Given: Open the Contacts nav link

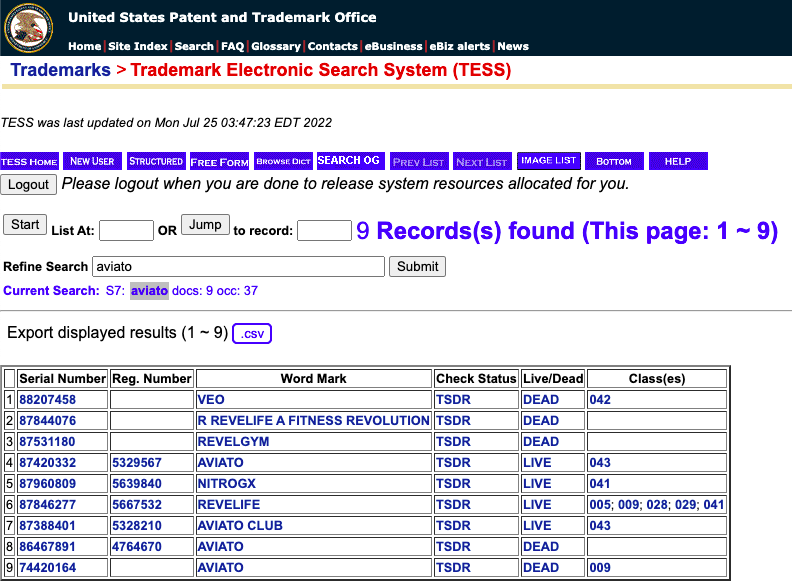Looking at the screenshot, I should coord(332,46).
